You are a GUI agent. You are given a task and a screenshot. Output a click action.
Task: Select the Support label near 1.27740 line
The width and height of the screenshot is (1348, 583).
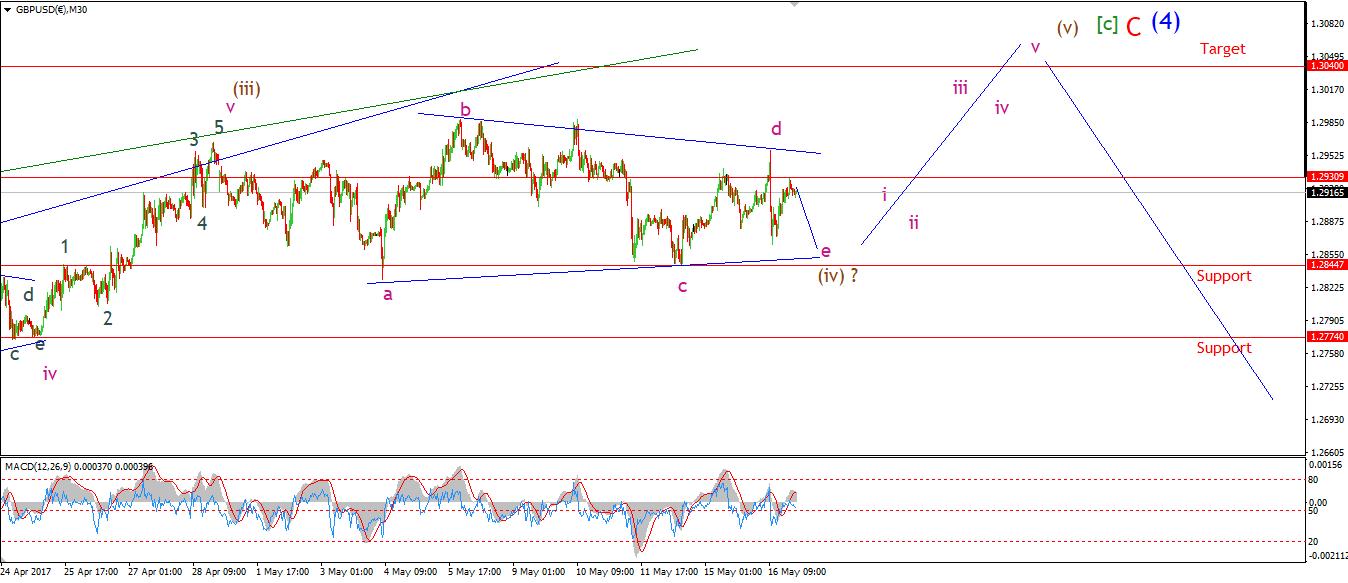coord(1224,348)
